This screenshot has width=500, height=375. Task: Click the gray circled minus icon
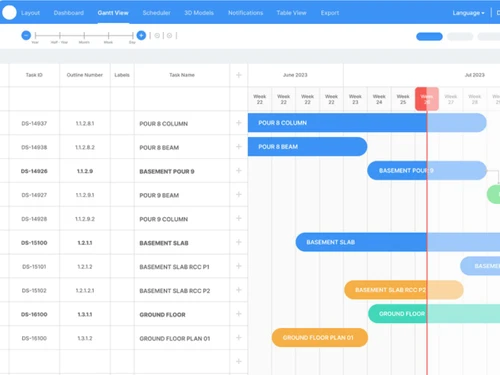pyautogui.click(x=157, y=35)
